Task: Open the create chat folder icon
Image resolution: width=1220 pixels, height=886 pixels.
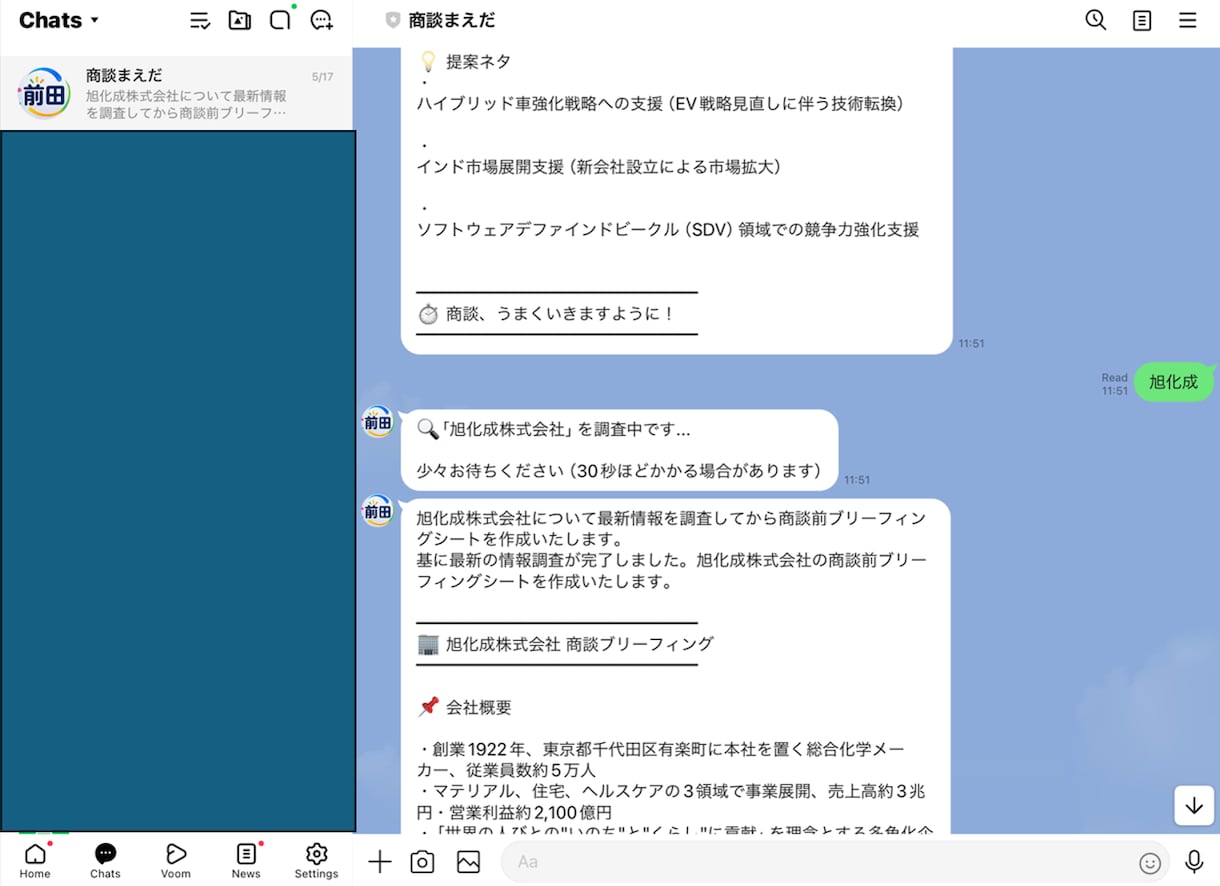Action: 240,20
